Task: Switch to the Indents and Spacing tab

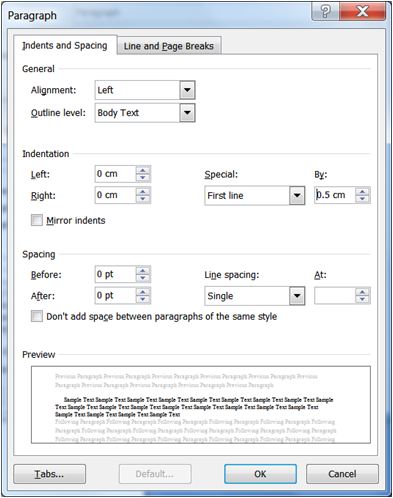Action: 65,45
